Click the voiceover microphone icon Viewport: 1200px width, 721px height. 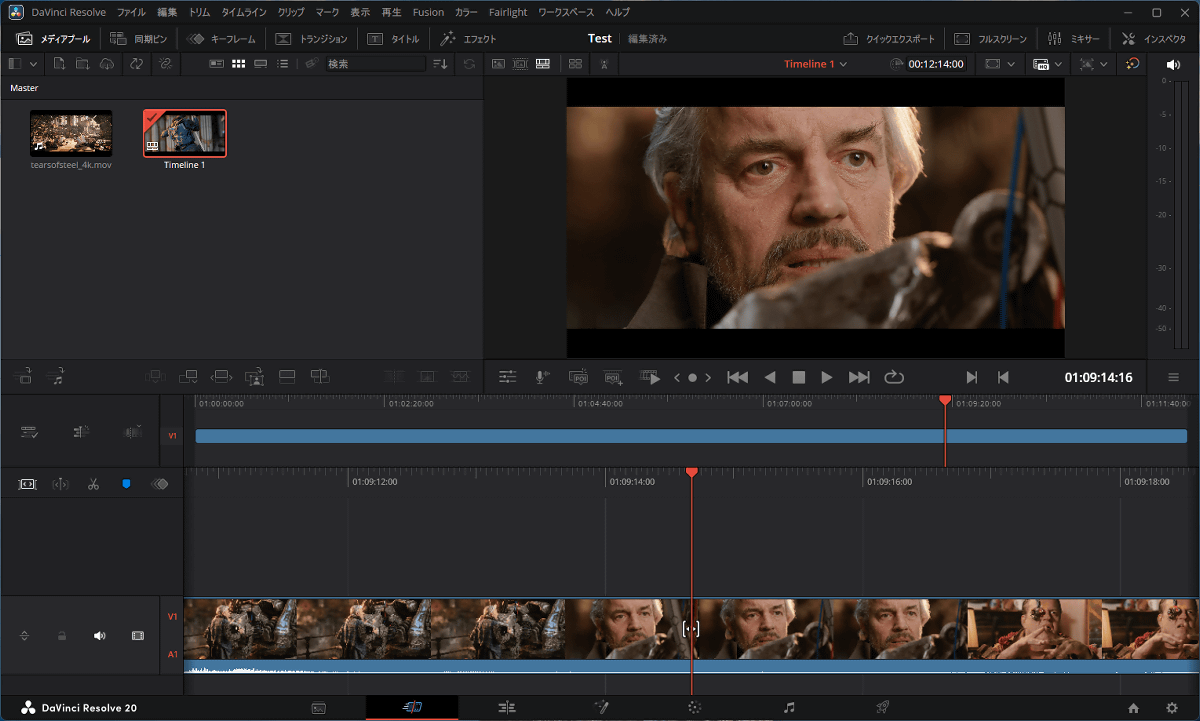541,377
